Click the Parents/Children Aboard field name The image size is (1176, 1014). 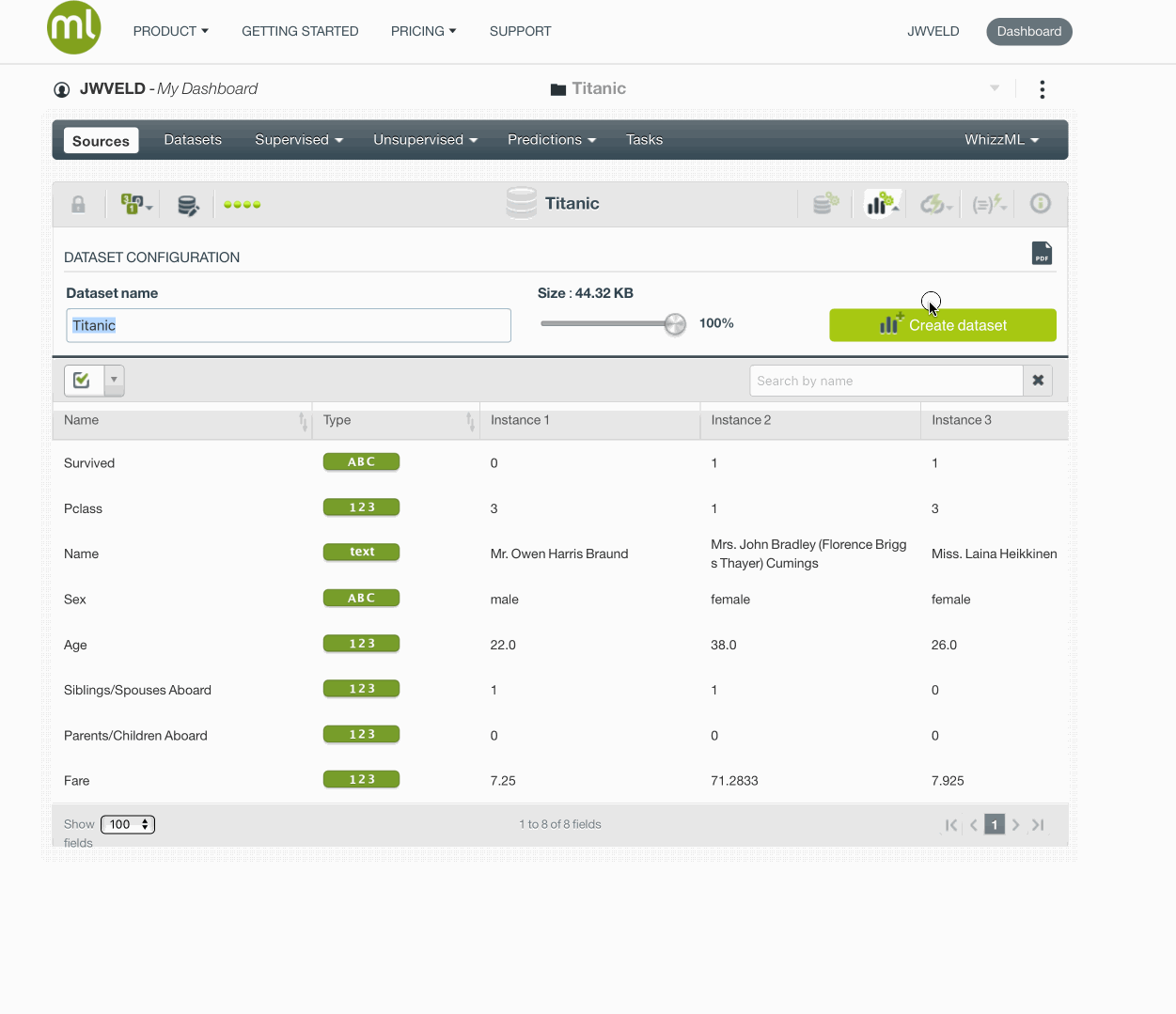pyautogui.click(x=135, y=736)
